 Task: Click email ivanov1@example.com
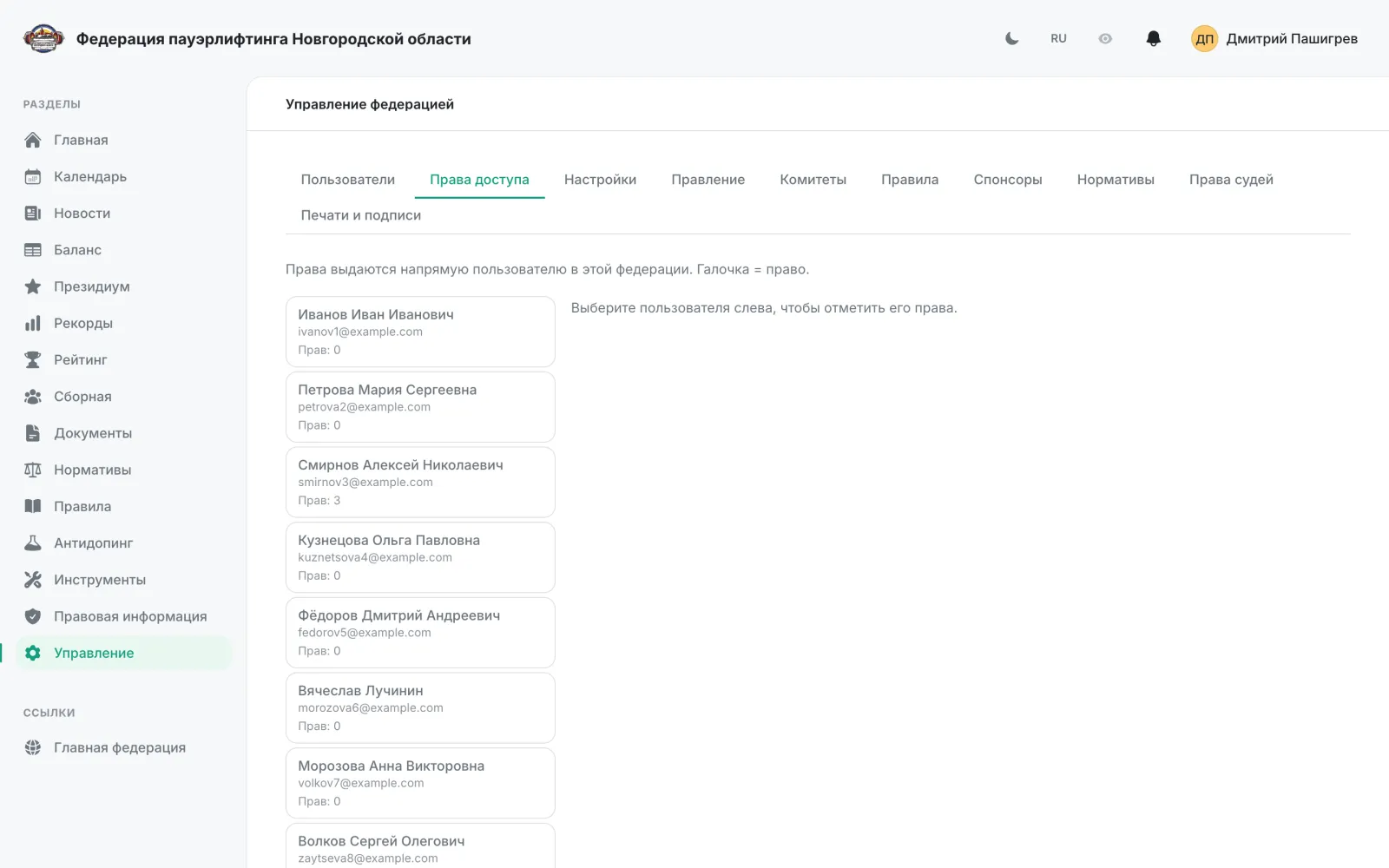pos(360,332)
